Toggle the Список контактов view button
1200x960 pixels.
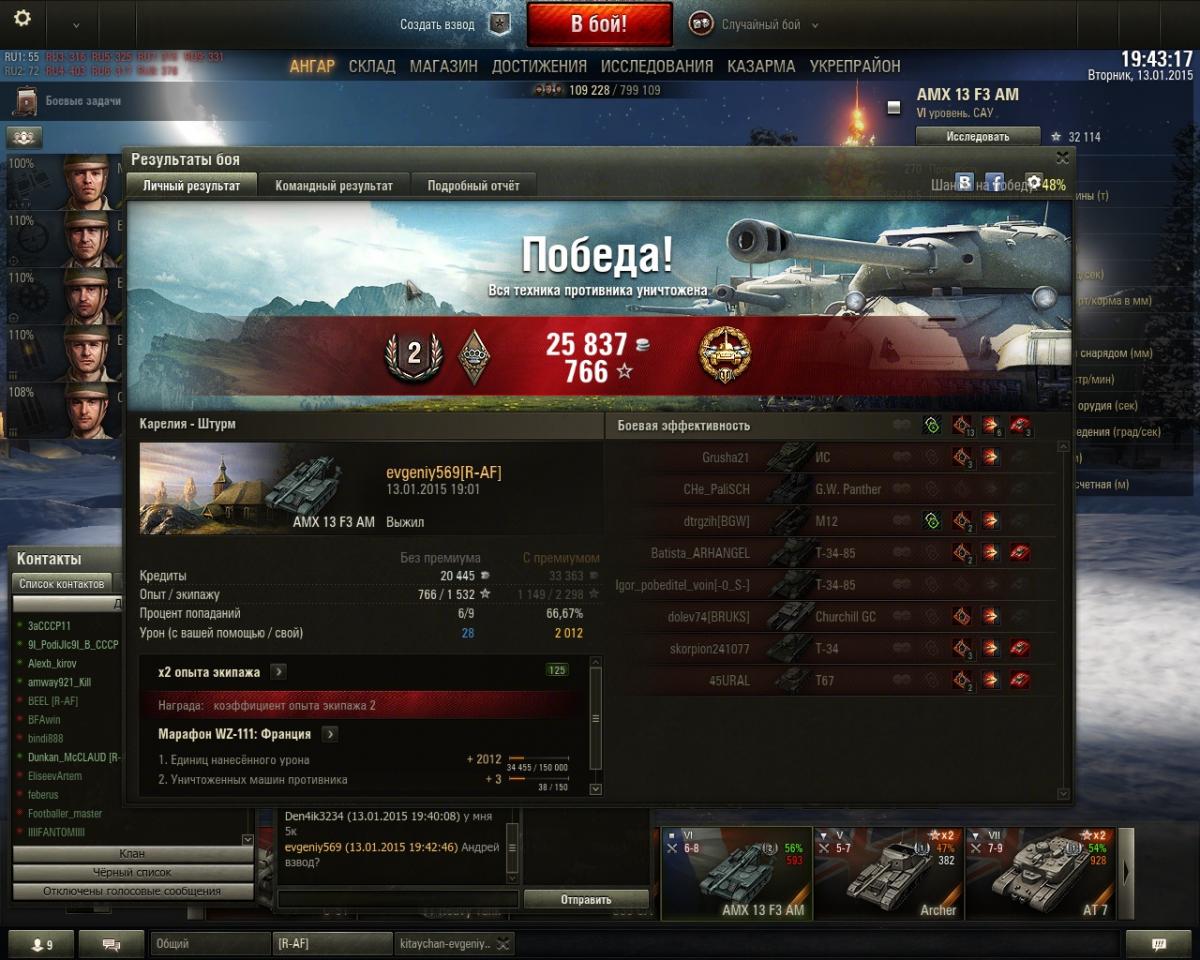[62, 583]
